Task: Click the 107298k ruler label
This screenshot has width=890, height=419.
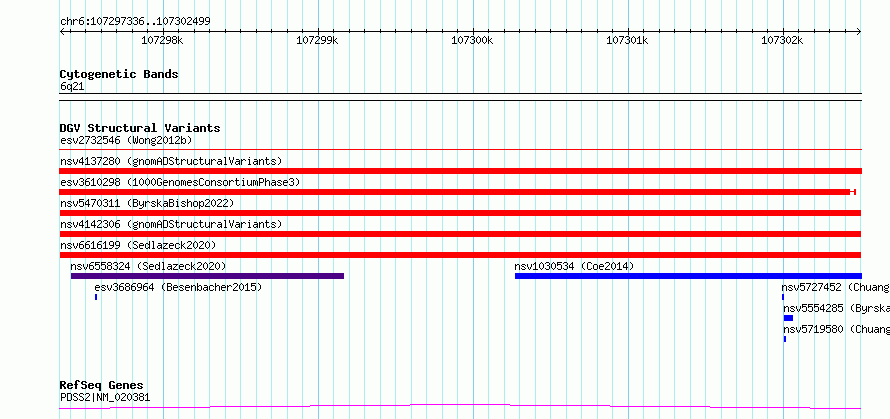Action: 162,40
